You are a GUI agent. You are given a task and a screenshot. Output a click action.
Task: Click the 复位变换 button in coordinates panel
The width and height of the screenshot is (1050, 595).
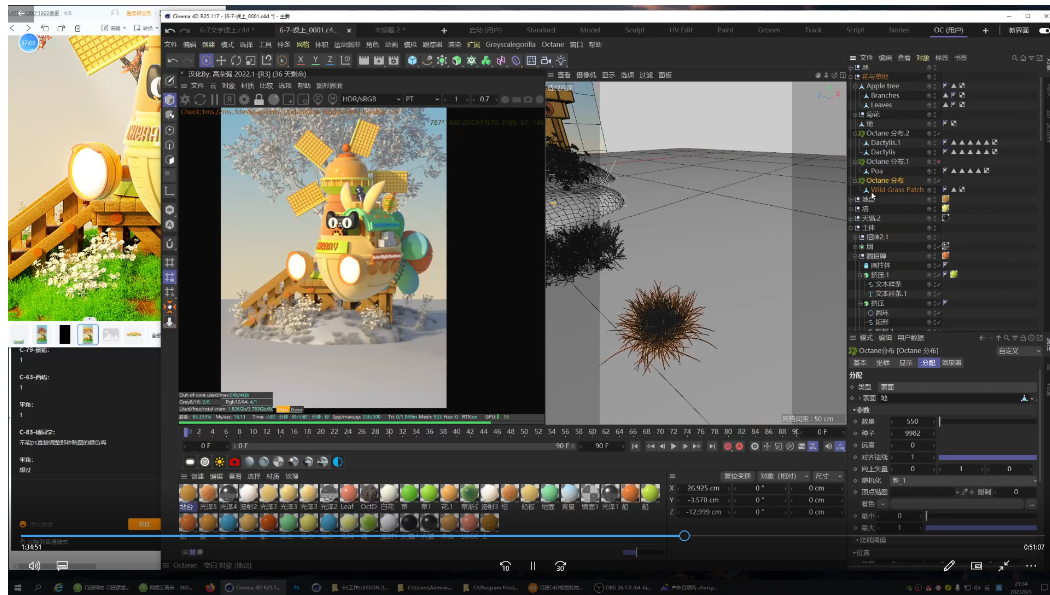click(737, 476)
